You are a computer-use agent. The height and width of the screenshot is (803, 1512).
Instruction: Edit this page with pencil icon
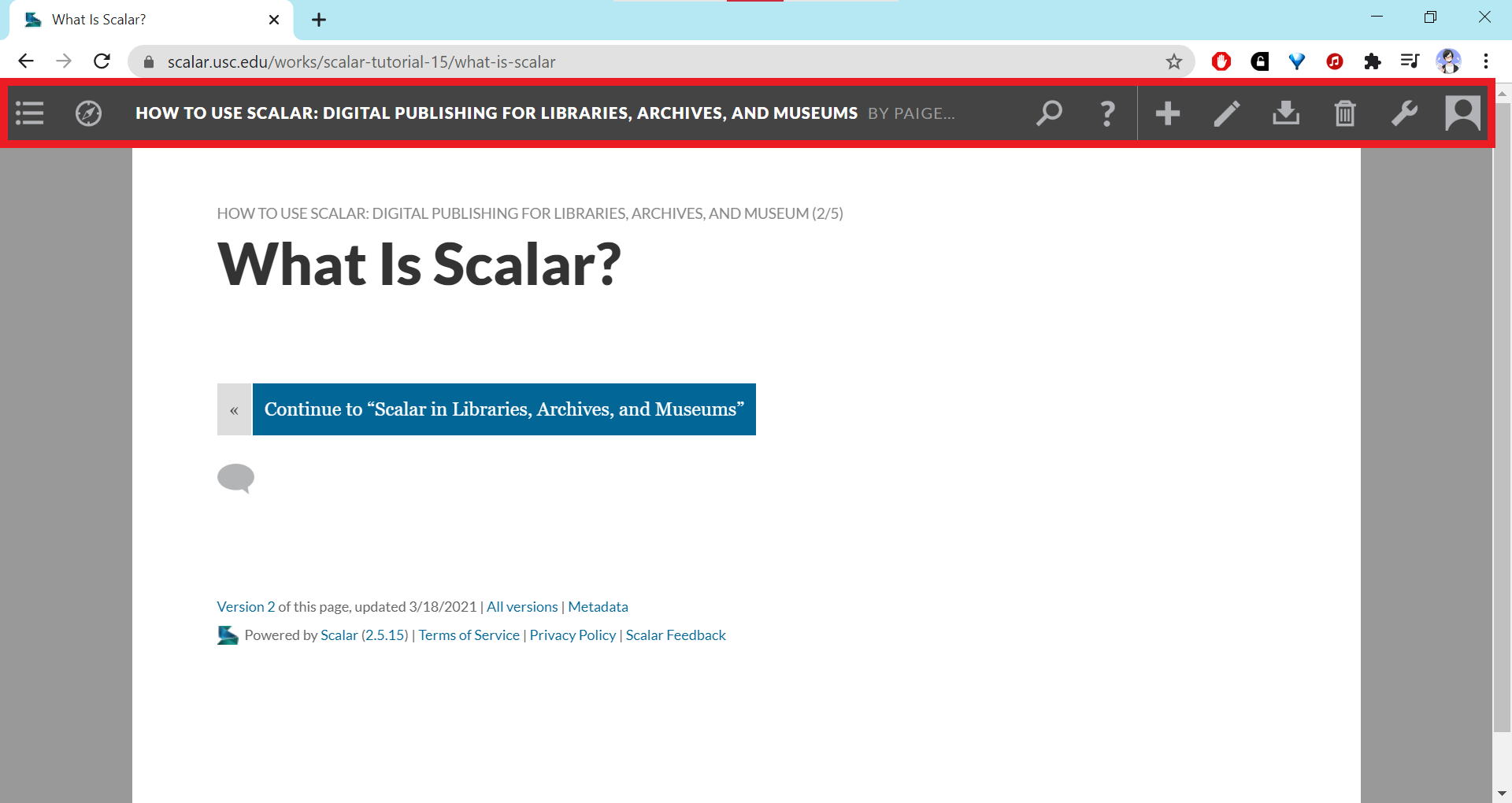[x=1226, y=113]
